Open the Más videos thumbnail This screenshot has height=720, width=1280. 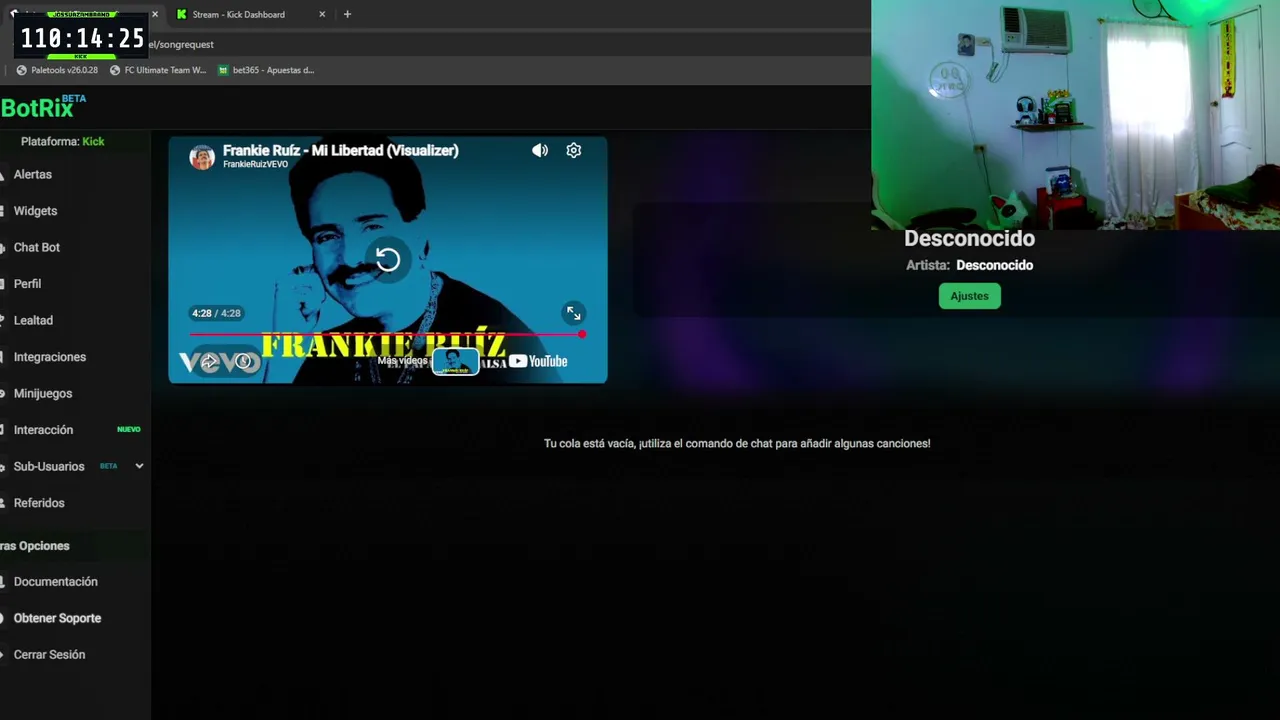tap(455, 361)
